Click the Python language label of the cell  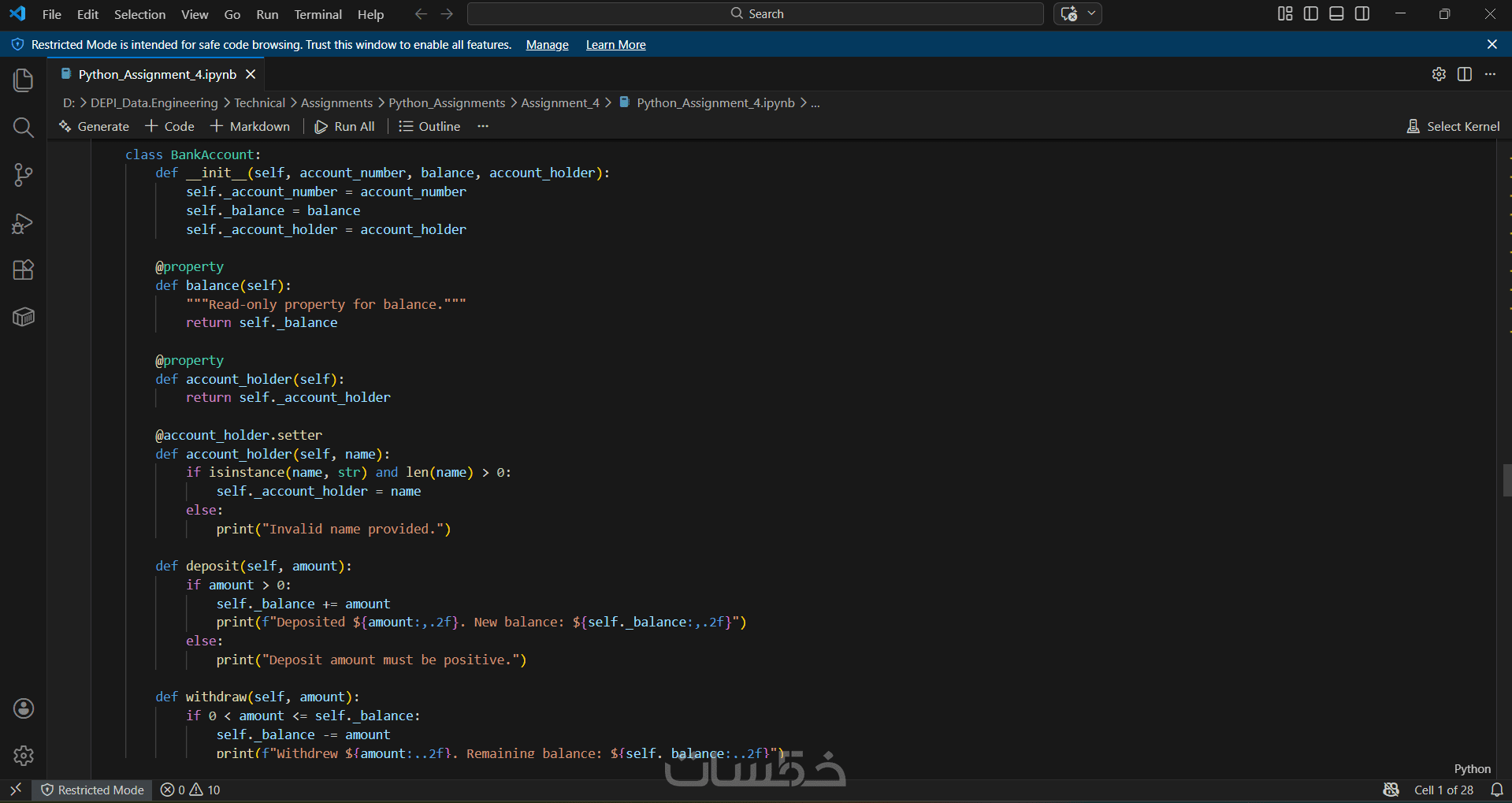[x=1472, y=769]
